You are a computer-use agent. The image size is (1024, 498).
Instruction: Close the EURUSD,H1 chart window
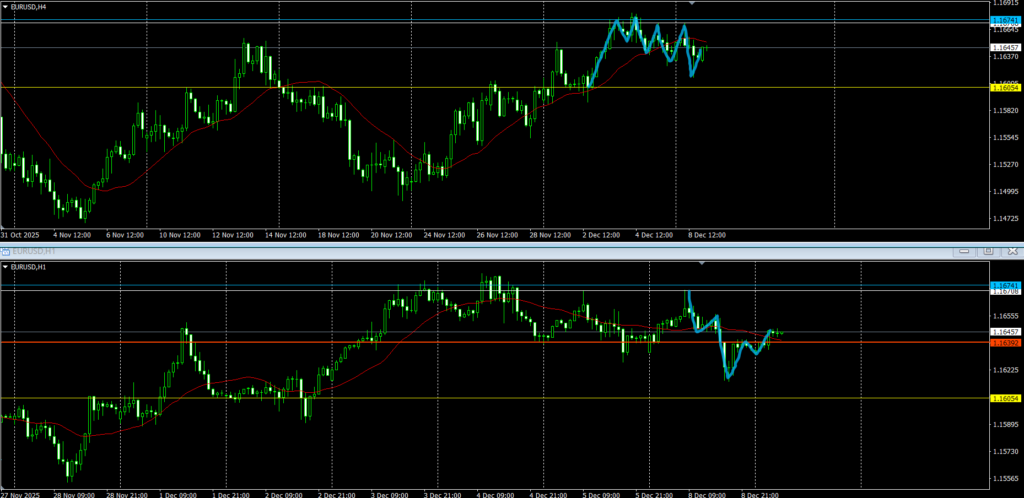pos(1011,250)
